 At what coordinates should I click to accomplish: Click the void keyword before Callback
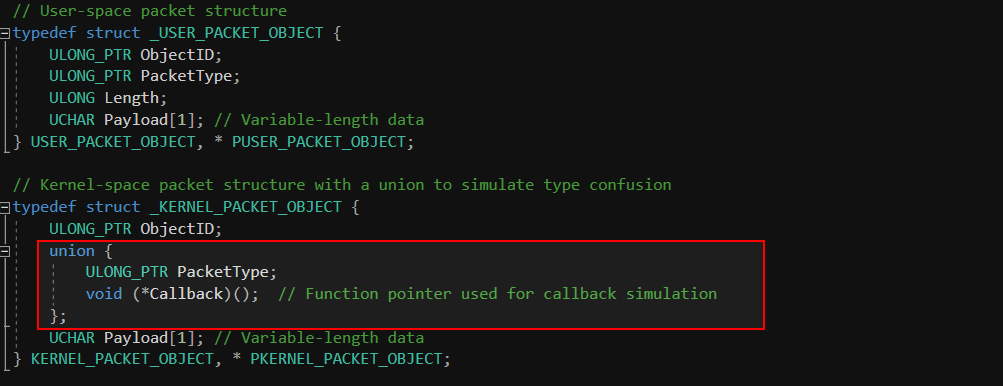pos(104,294)
